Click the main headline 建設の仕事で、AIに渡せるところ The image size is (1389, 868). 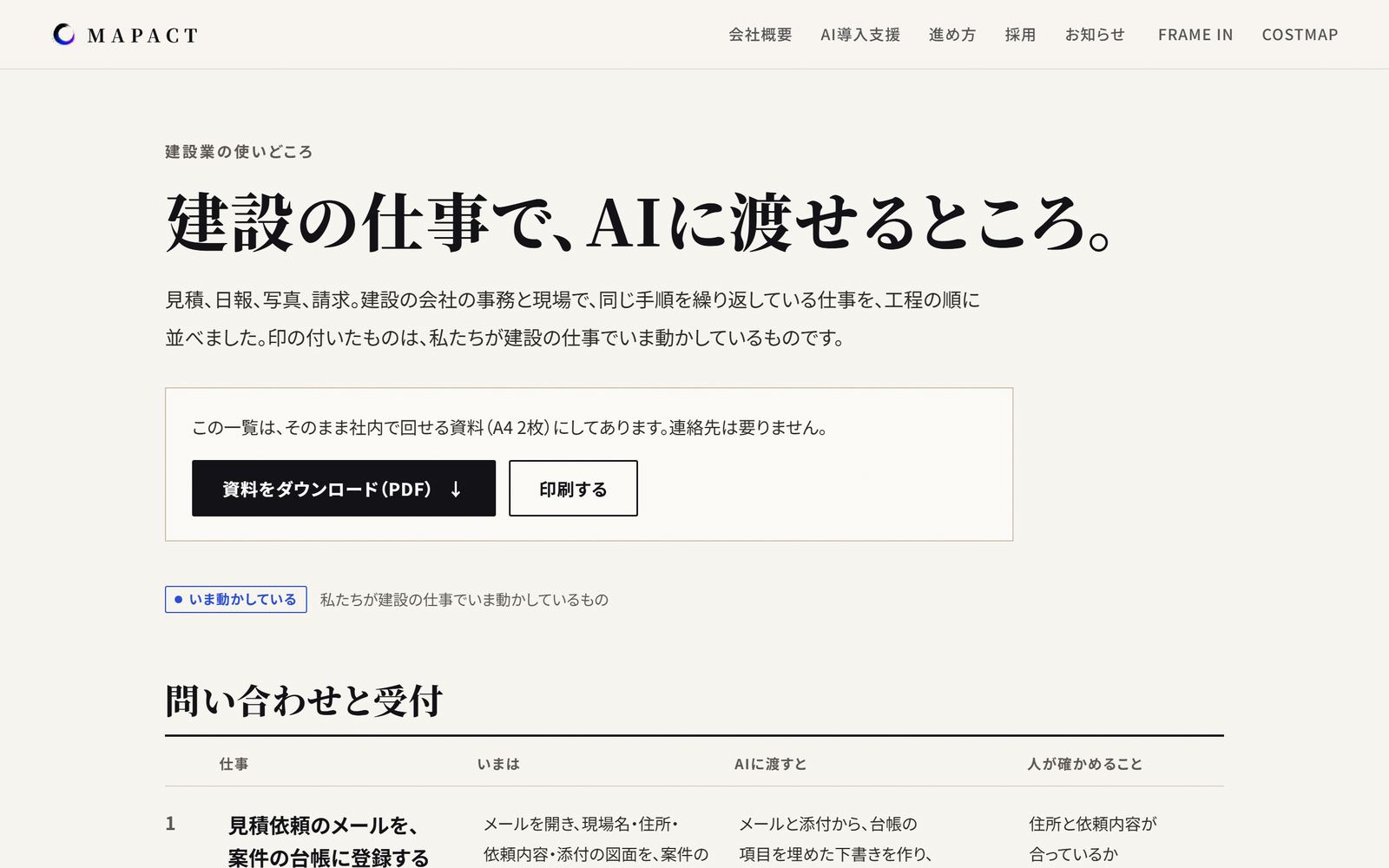pyautogui.click(x=639, y=223)
